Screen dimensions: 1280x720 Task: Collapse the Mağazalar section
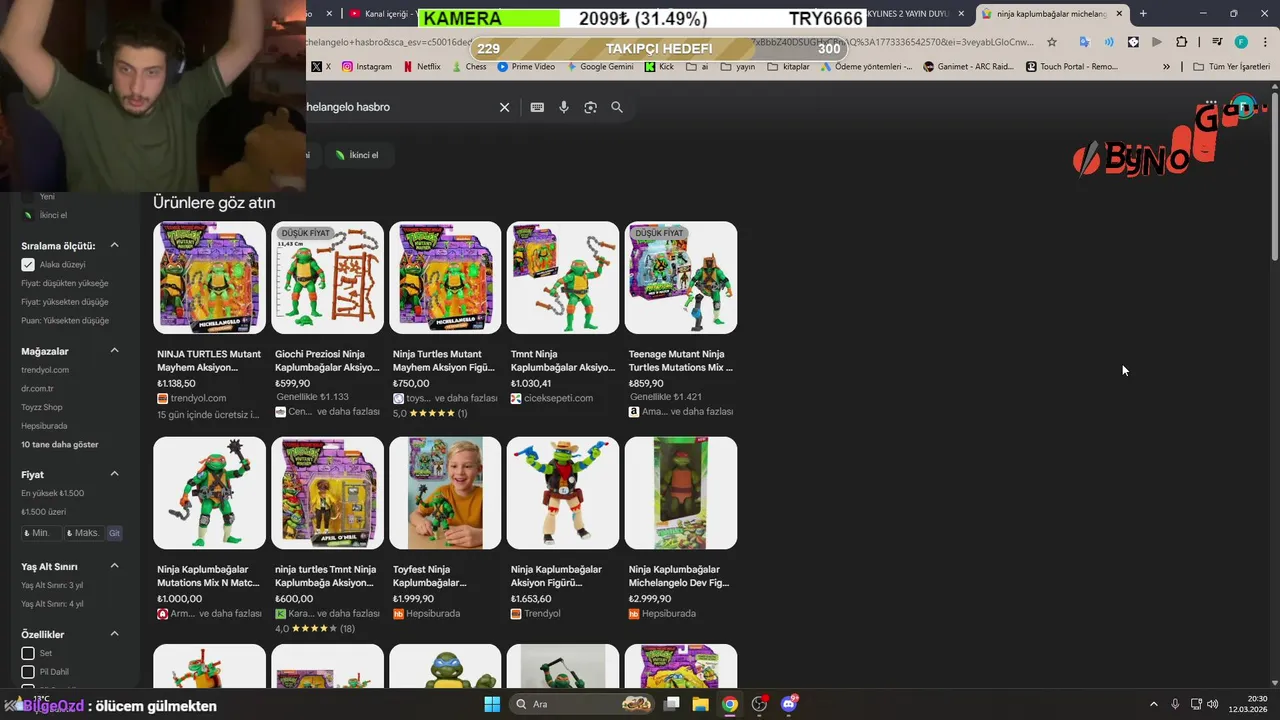pyautogui.click(x=114, y=351)
